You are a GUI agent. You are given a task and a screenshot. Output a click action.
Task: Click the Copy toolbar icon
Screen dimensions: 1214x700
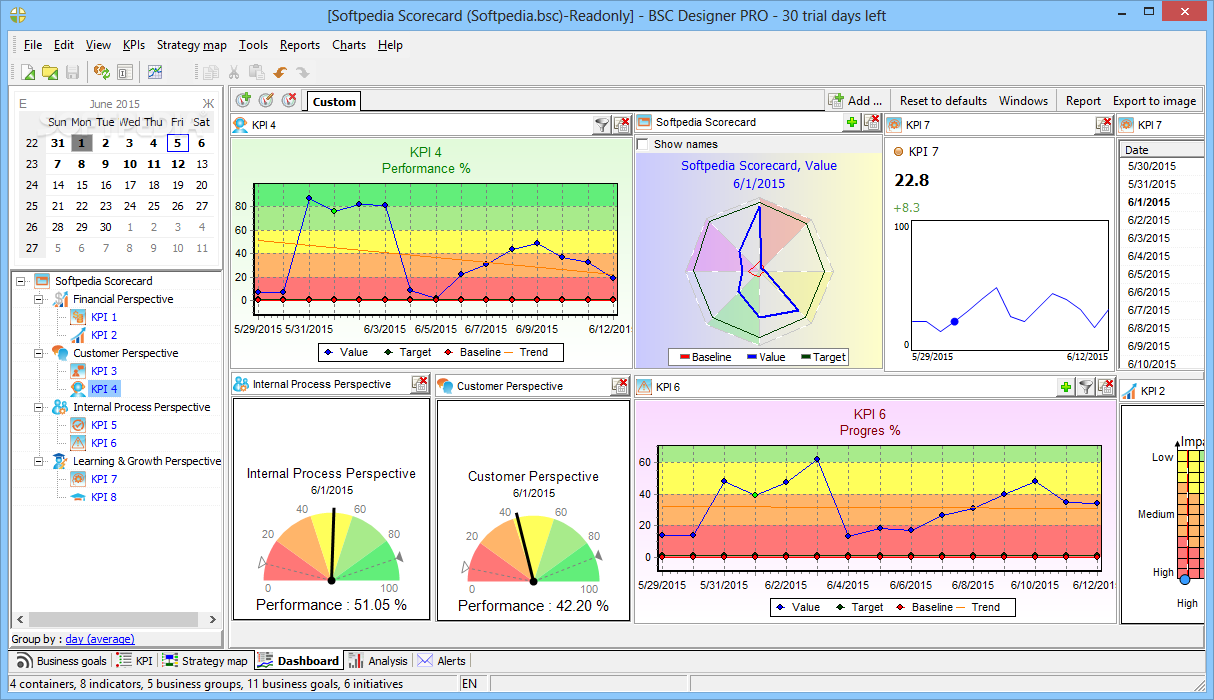pyautogui.click(x=210, y=72)
